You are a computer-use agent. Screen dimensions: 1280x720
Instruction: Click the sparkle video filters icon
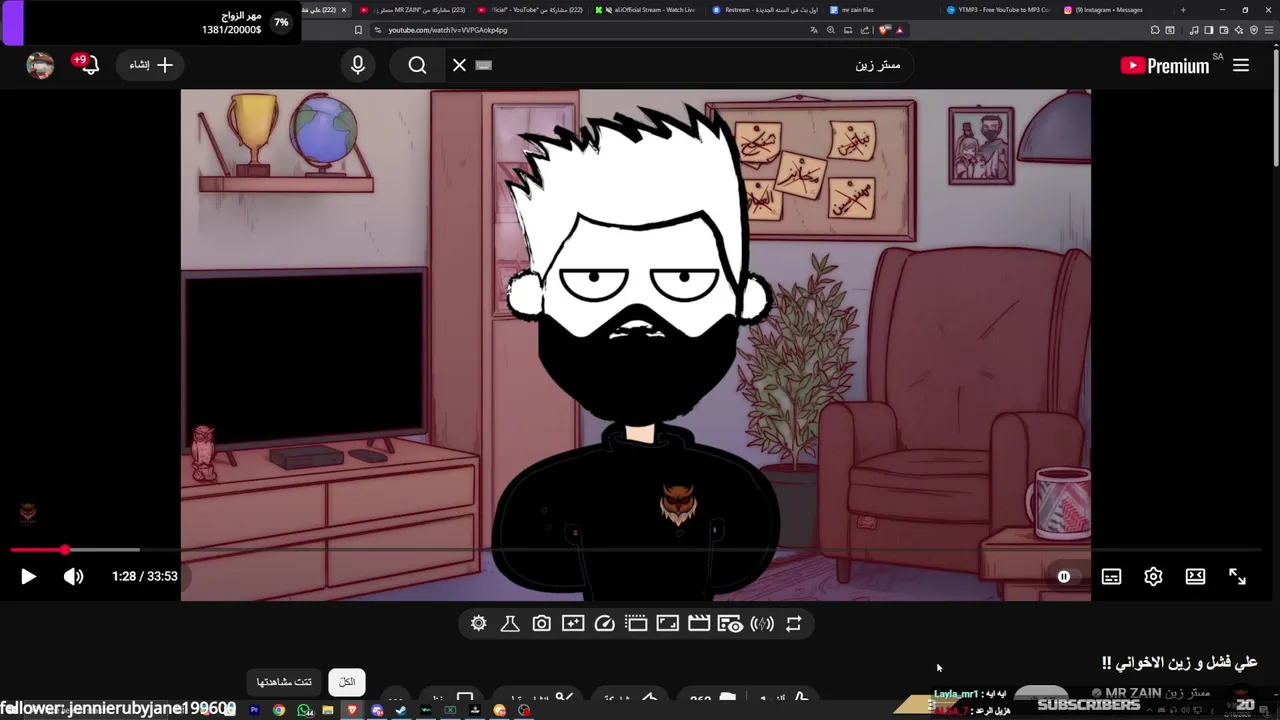click(x=573, y=623)
